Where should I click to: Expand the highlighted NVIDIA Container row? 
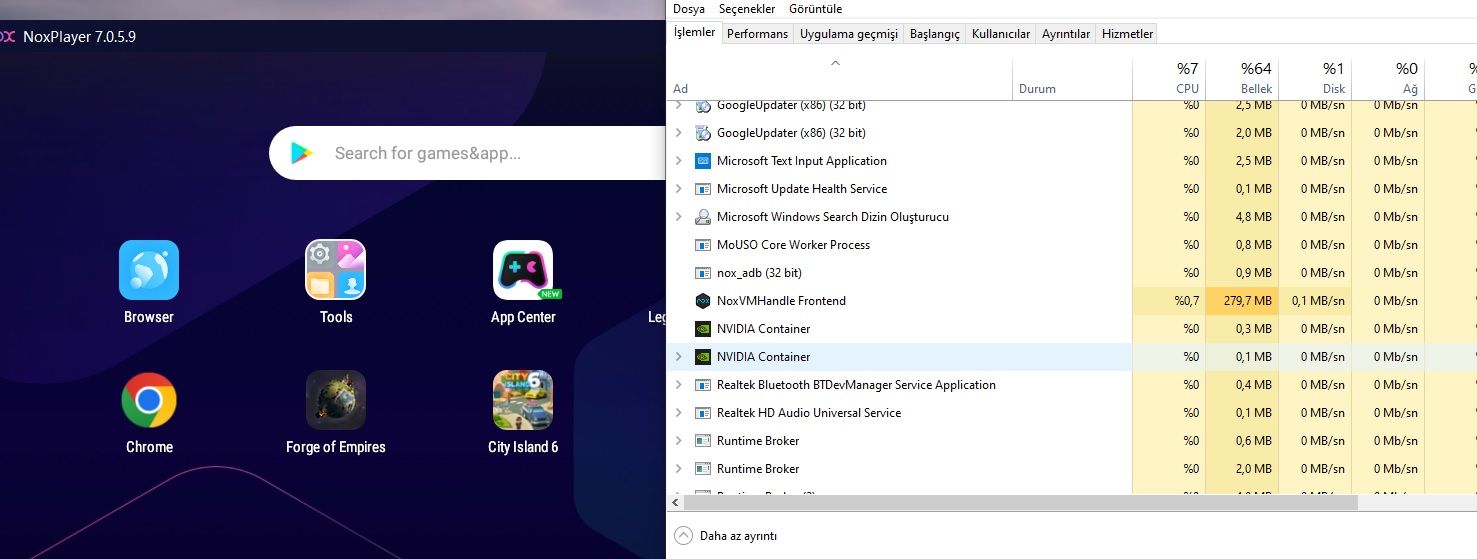pos(679,356)
